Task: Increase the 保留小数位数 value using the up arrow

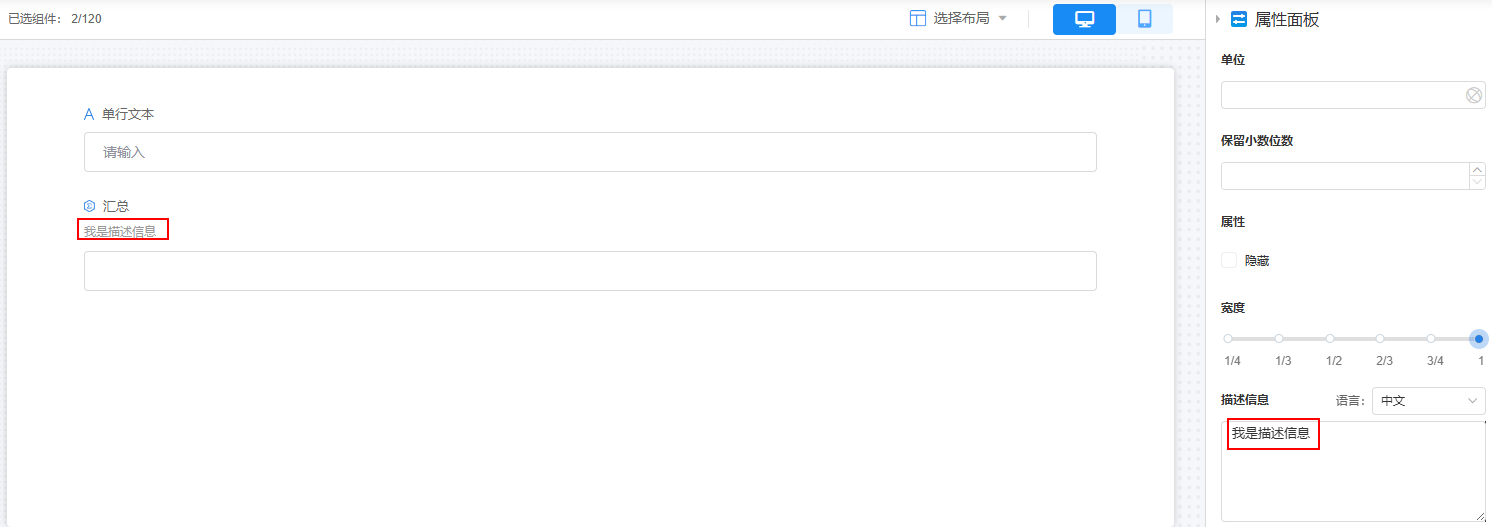Action: (x=1477, y=170)
